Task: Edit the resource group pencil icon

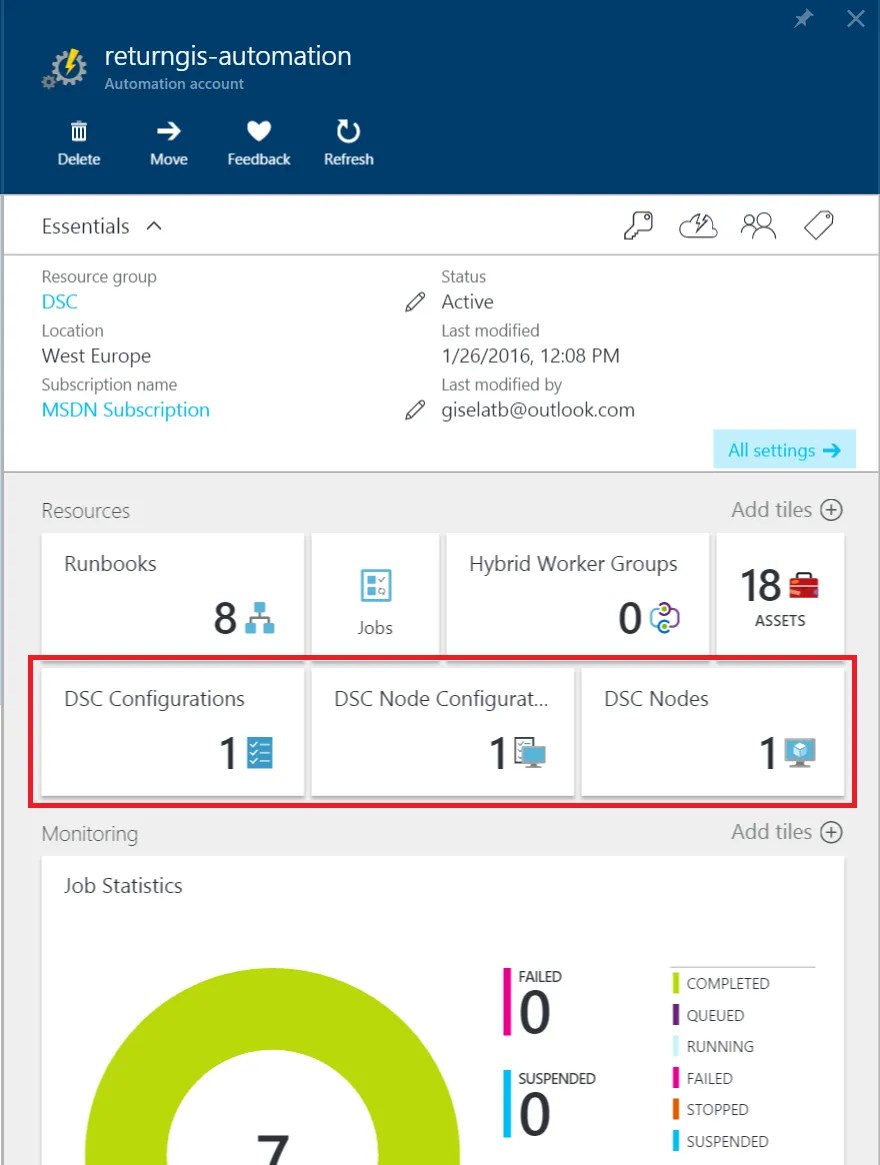Action: (x=415, y=302)
